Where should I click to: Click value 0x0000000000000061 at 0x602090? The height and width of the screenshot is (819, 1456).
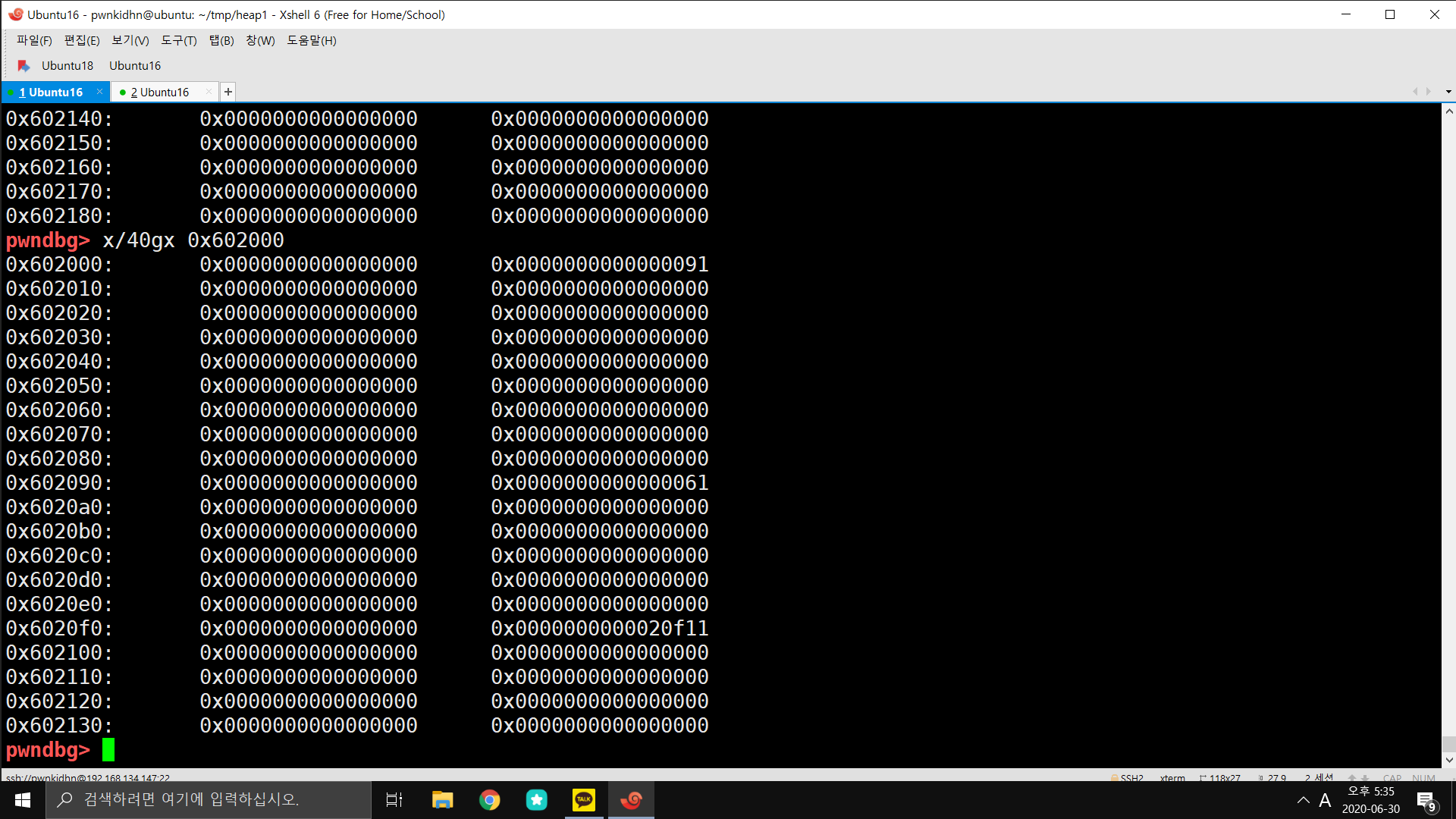click(x=600, y=482)
